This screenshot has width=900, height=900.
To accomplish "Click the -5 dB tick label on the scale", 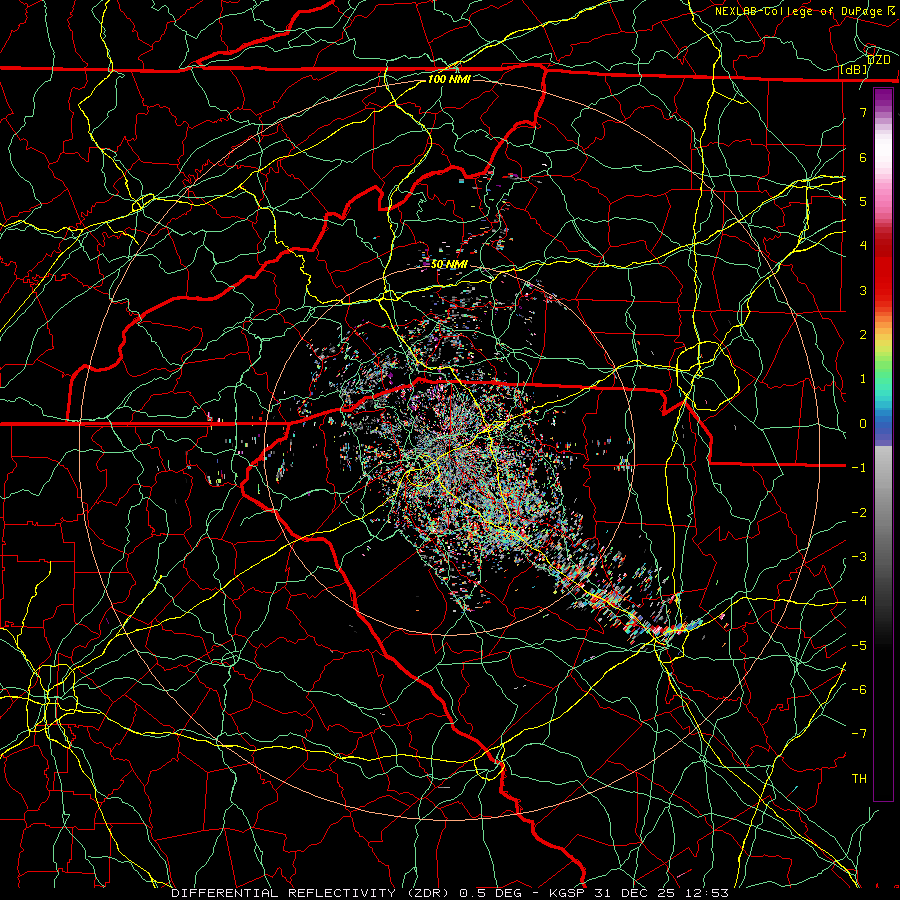I will click(x=859, y=646).
